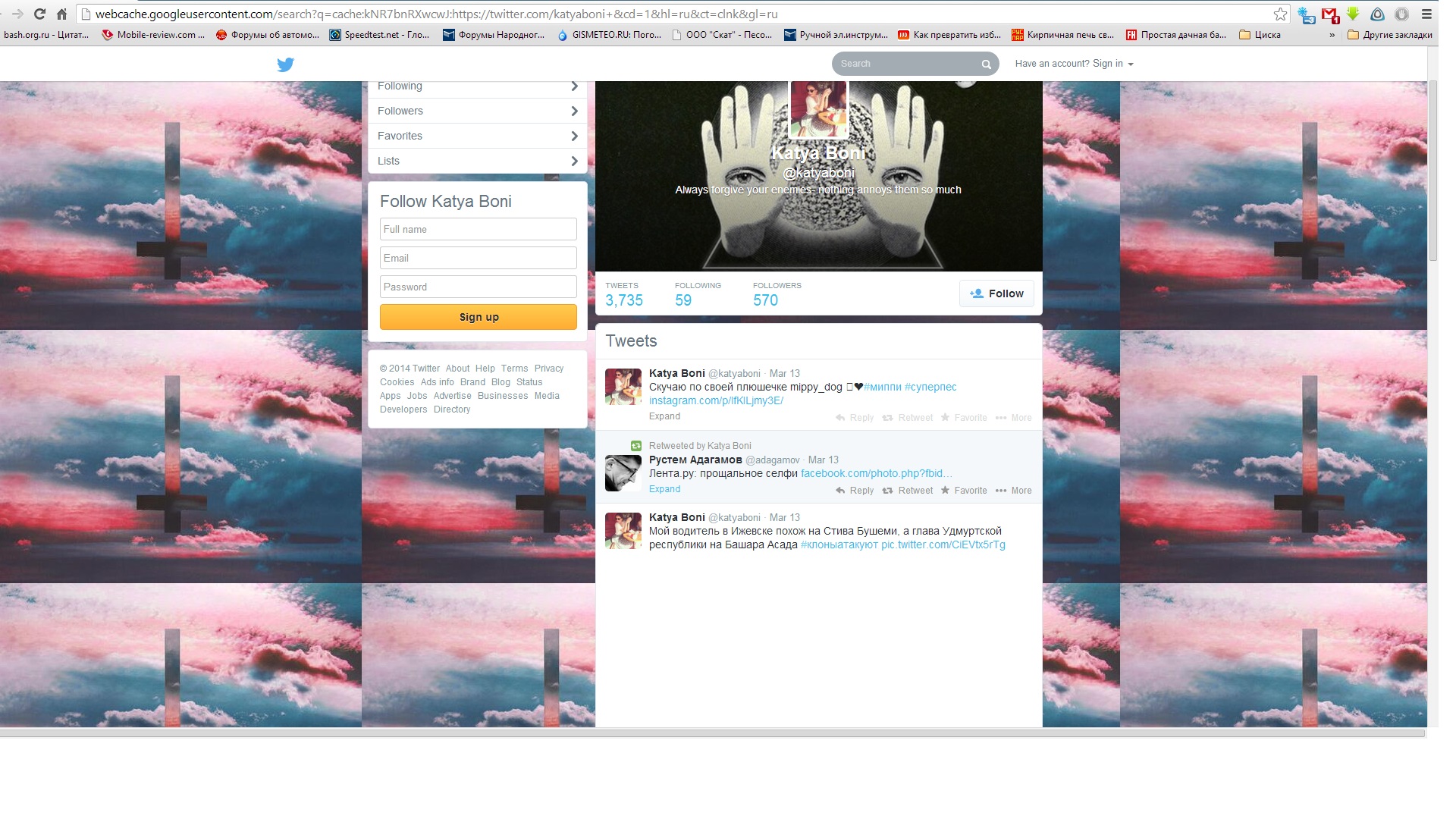
Task: Click the yellow Sign up button
Action: (479, 317)
